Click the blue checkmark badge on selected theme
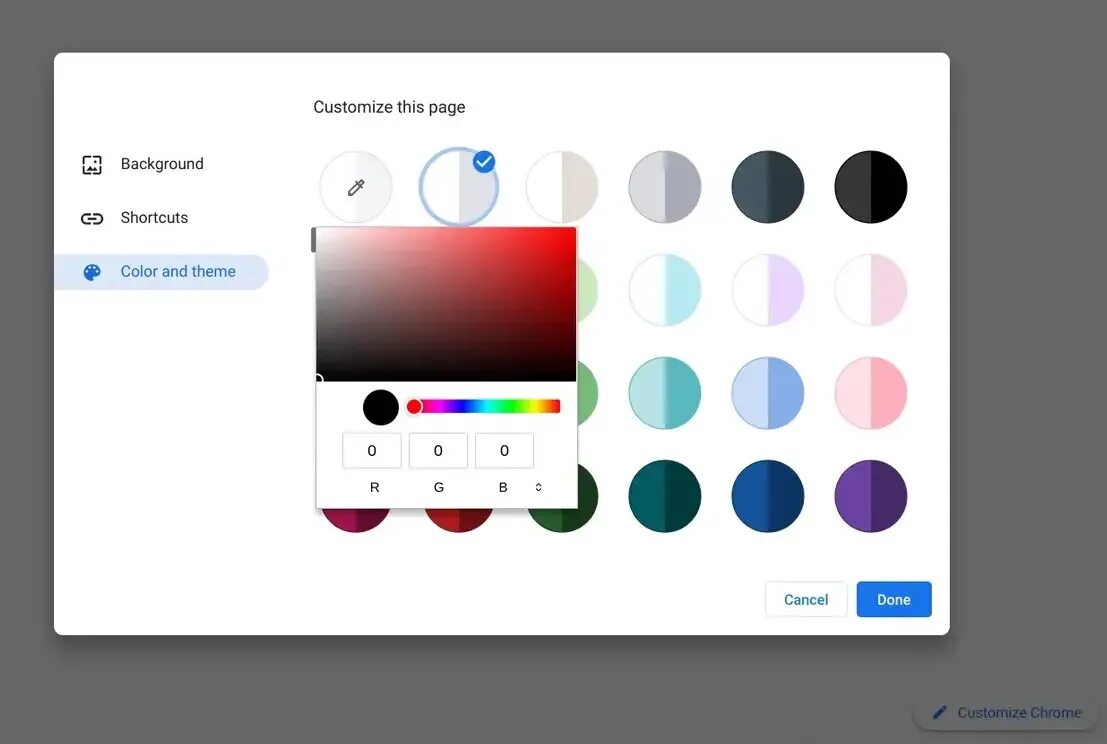 pos(484,162)
